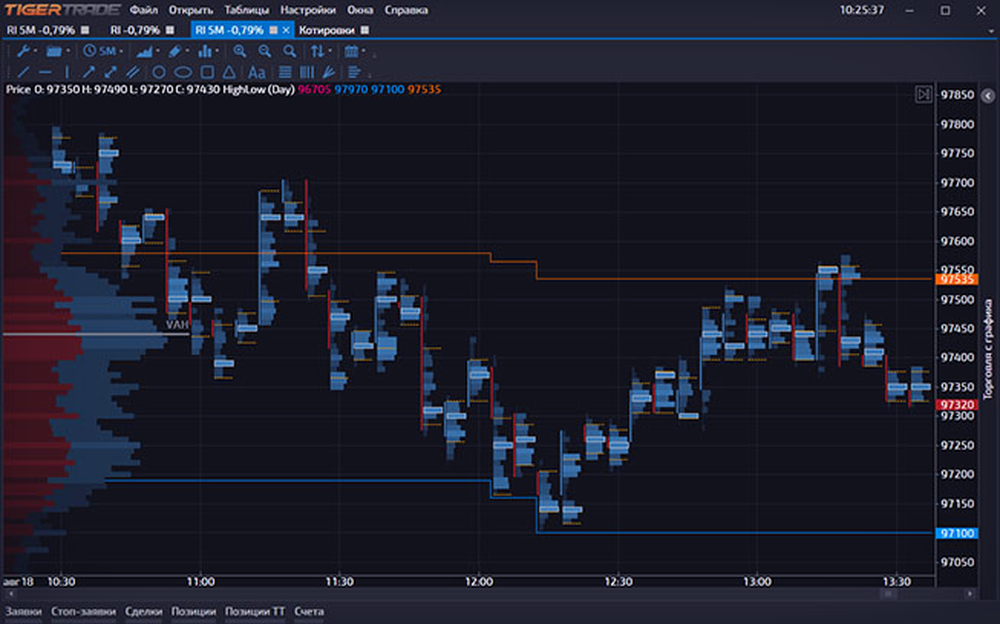Click the Zoom In magnifier icon

(x=238, y=52)
